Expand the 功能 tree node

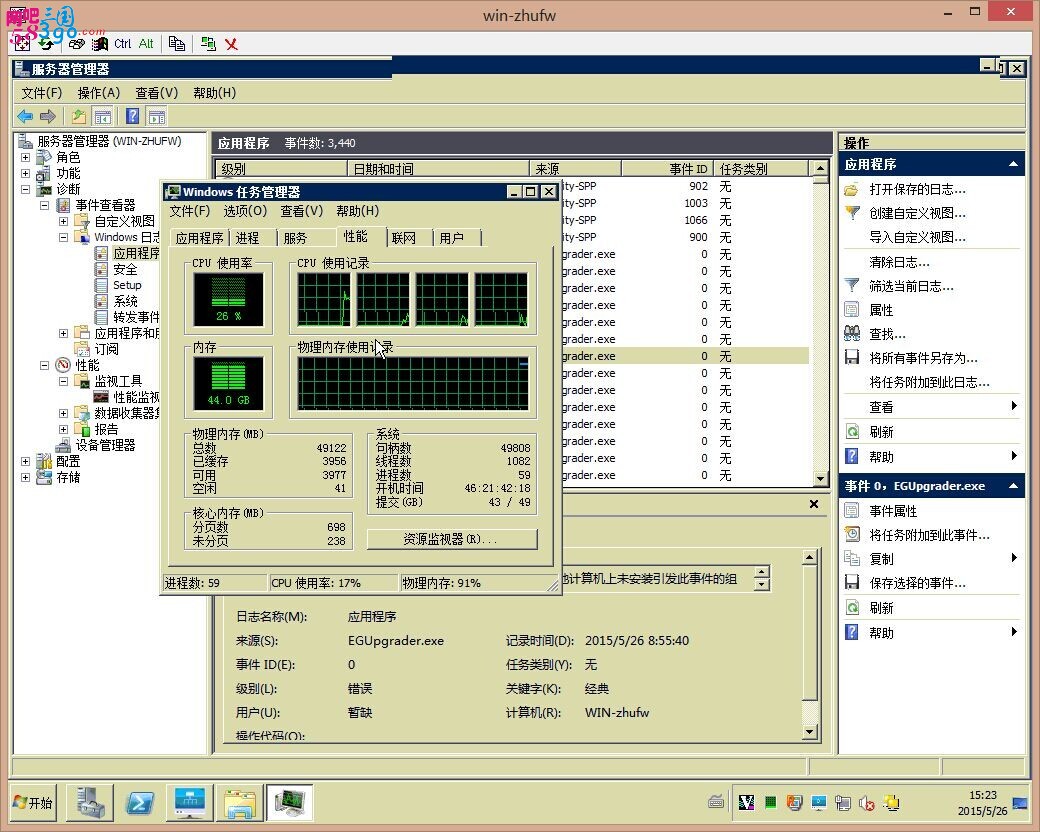(x=25, y=173)
